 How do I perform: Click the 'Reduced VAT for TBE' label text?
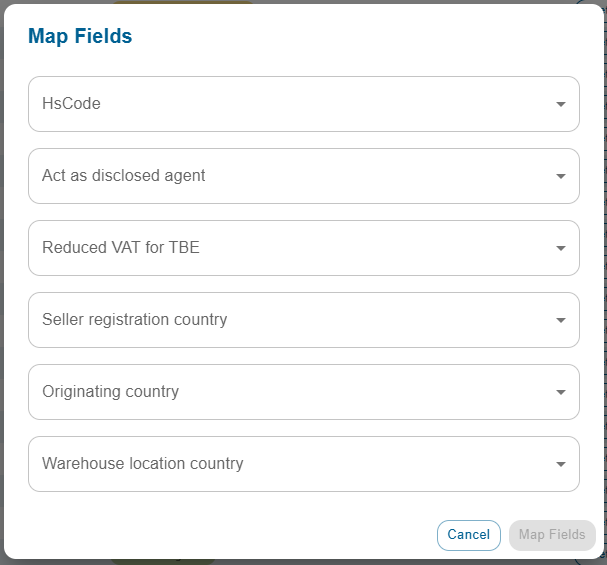(121, 248)
